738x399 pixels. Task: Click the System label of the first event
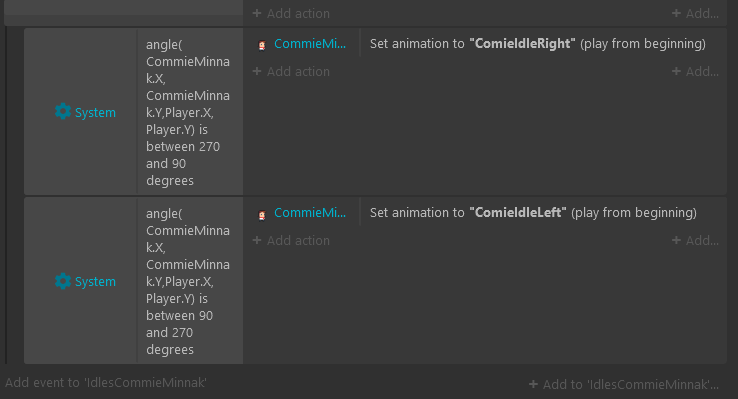[95, 112]
